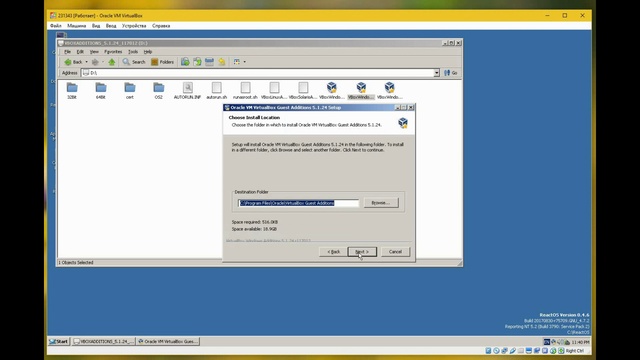Open the Файл menu in VirtualBox
640x360 pixels.
click(56, 26)
